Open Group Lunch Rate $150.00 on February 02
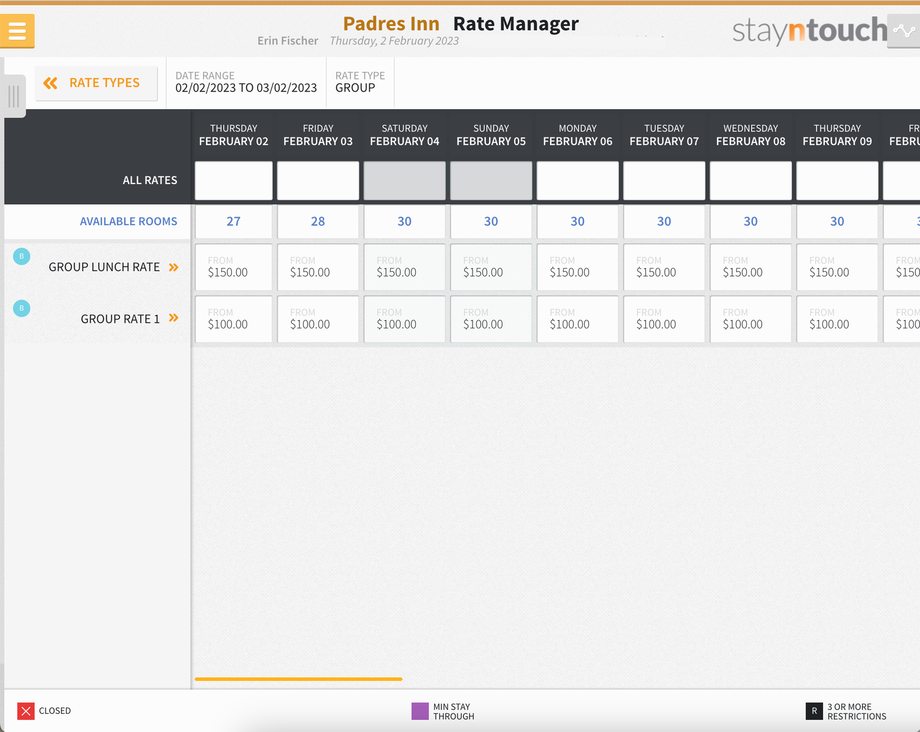This screenshot has height=732, width=920. [x=234, y=267]
